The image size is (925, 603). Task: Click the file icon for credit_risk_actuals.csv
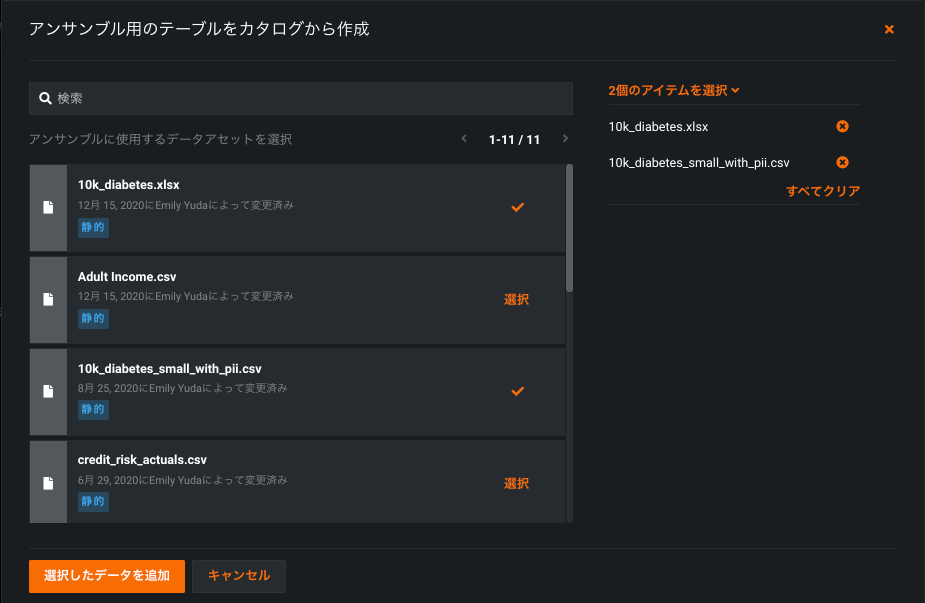[48, 483]
